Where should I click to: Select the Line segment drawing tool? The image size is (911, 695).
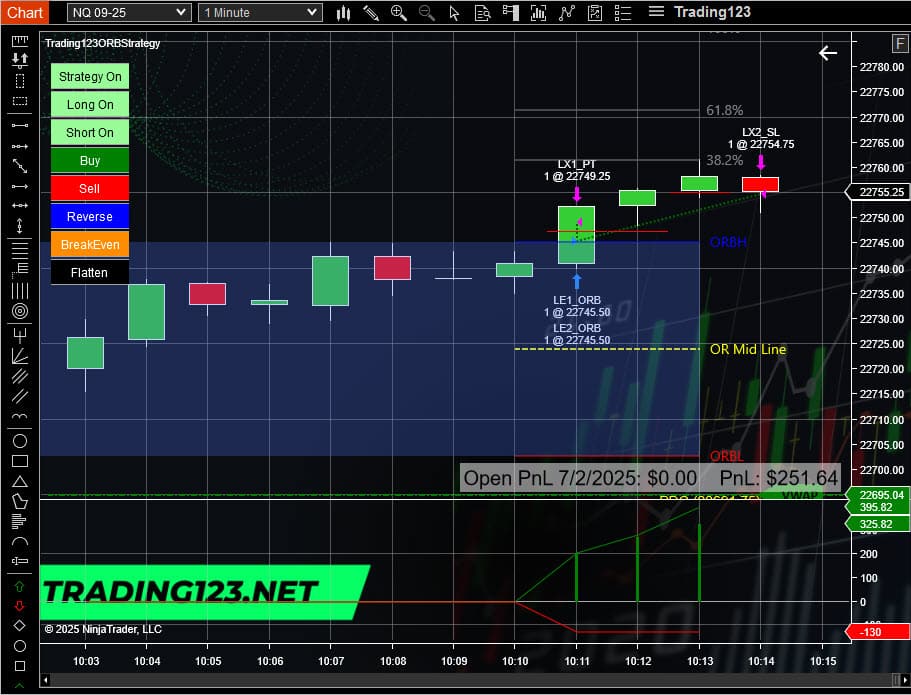[20, 126]
